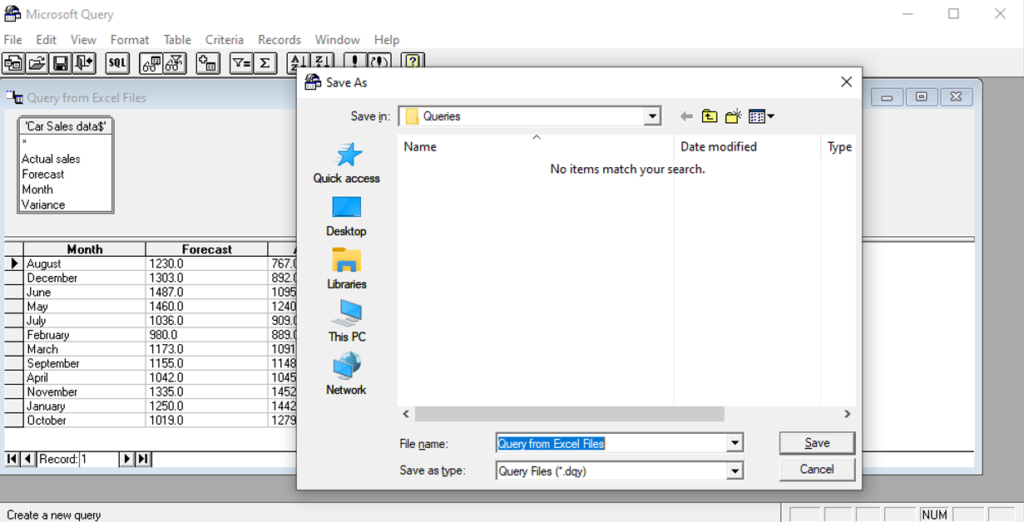Click the Return Data door icon
The image size is (1024, 522).
(x=84, y=63)
